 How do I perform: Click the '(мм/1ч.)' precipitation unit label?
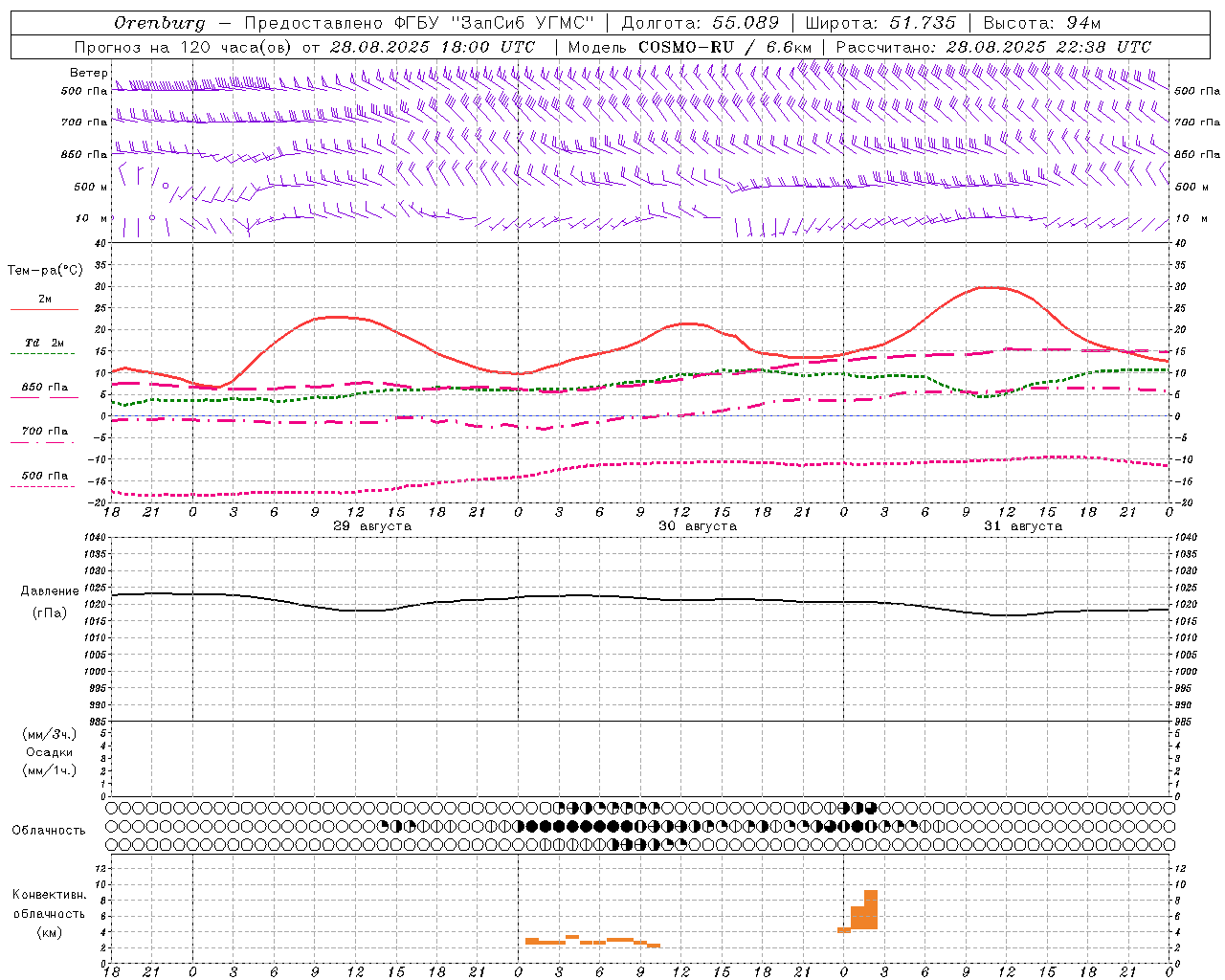coord(50,770)
